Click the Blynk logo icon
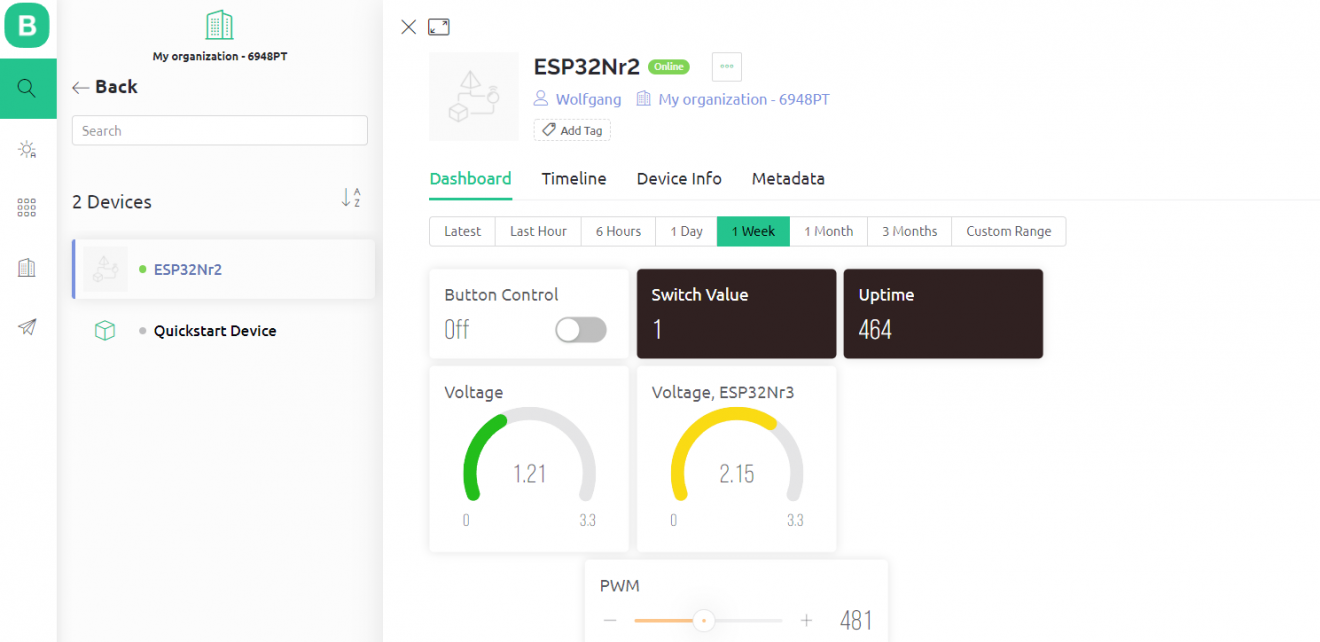The image size is (1320, 642). pos(27,25)
